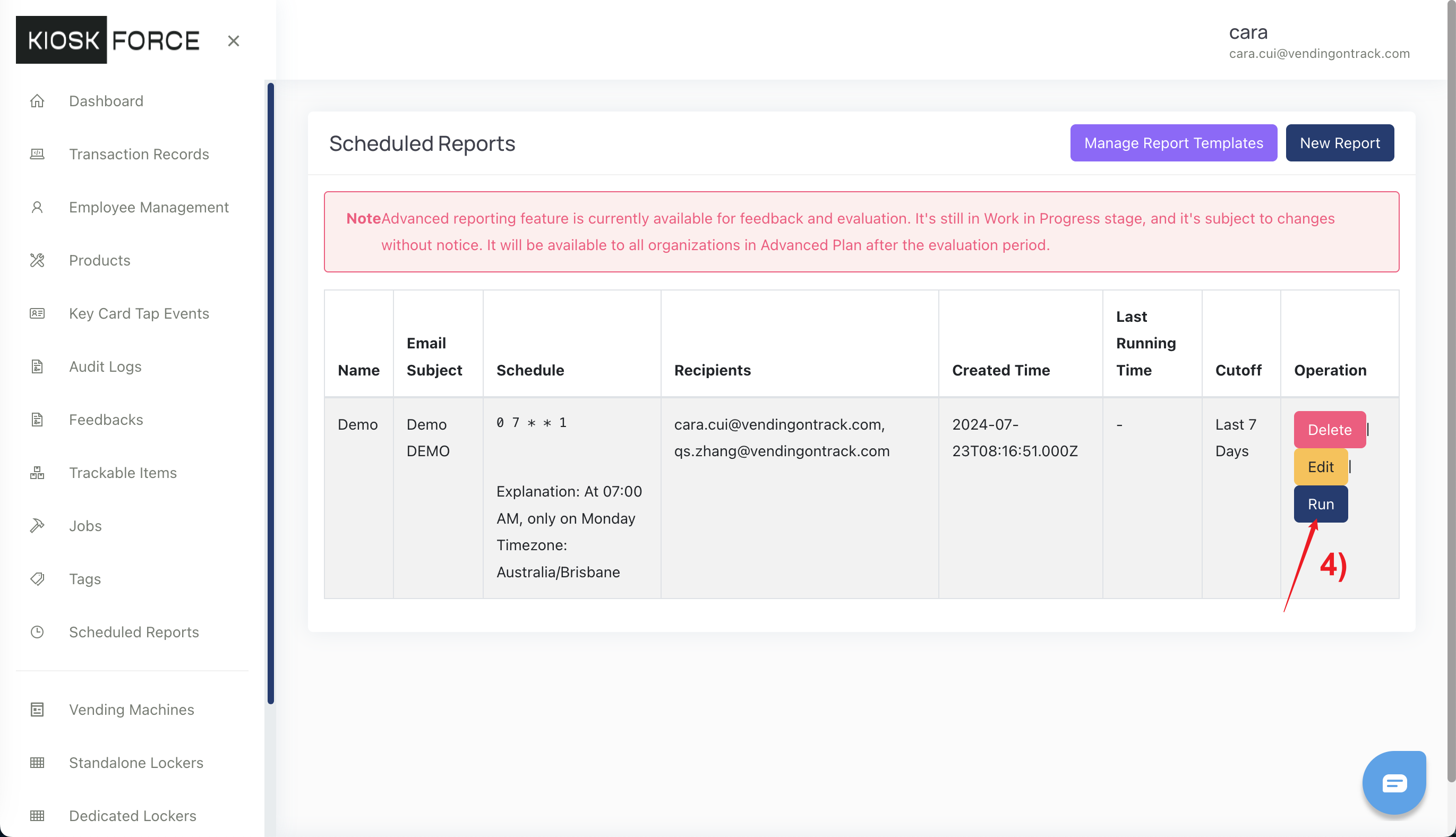
Task: Click the Scheduled Reports clock icon
Action: click(x=37, y=632)
